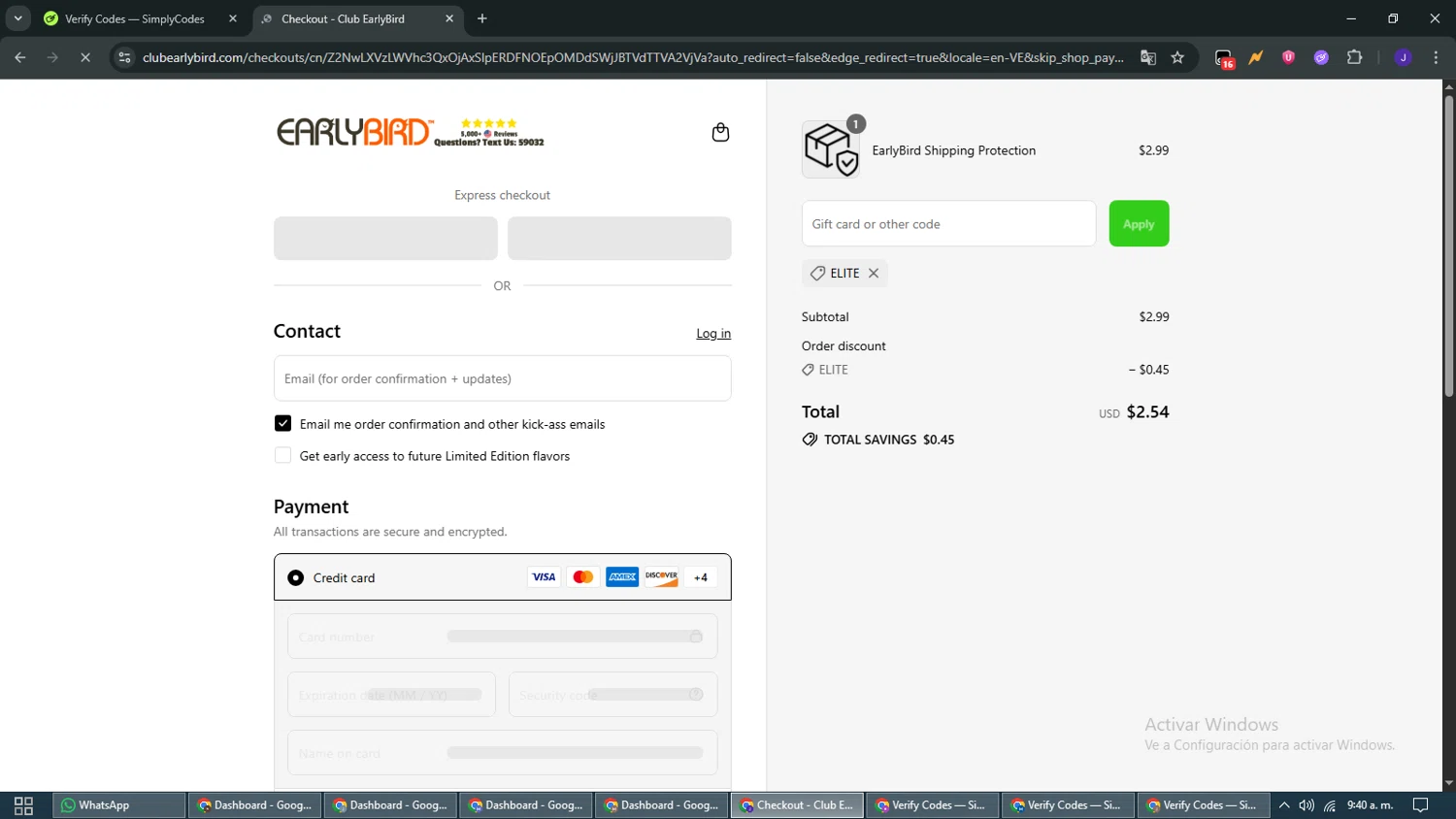Click the Card number field
Viewport: 1456px width, 819px height.
click(x=502, y=637)
